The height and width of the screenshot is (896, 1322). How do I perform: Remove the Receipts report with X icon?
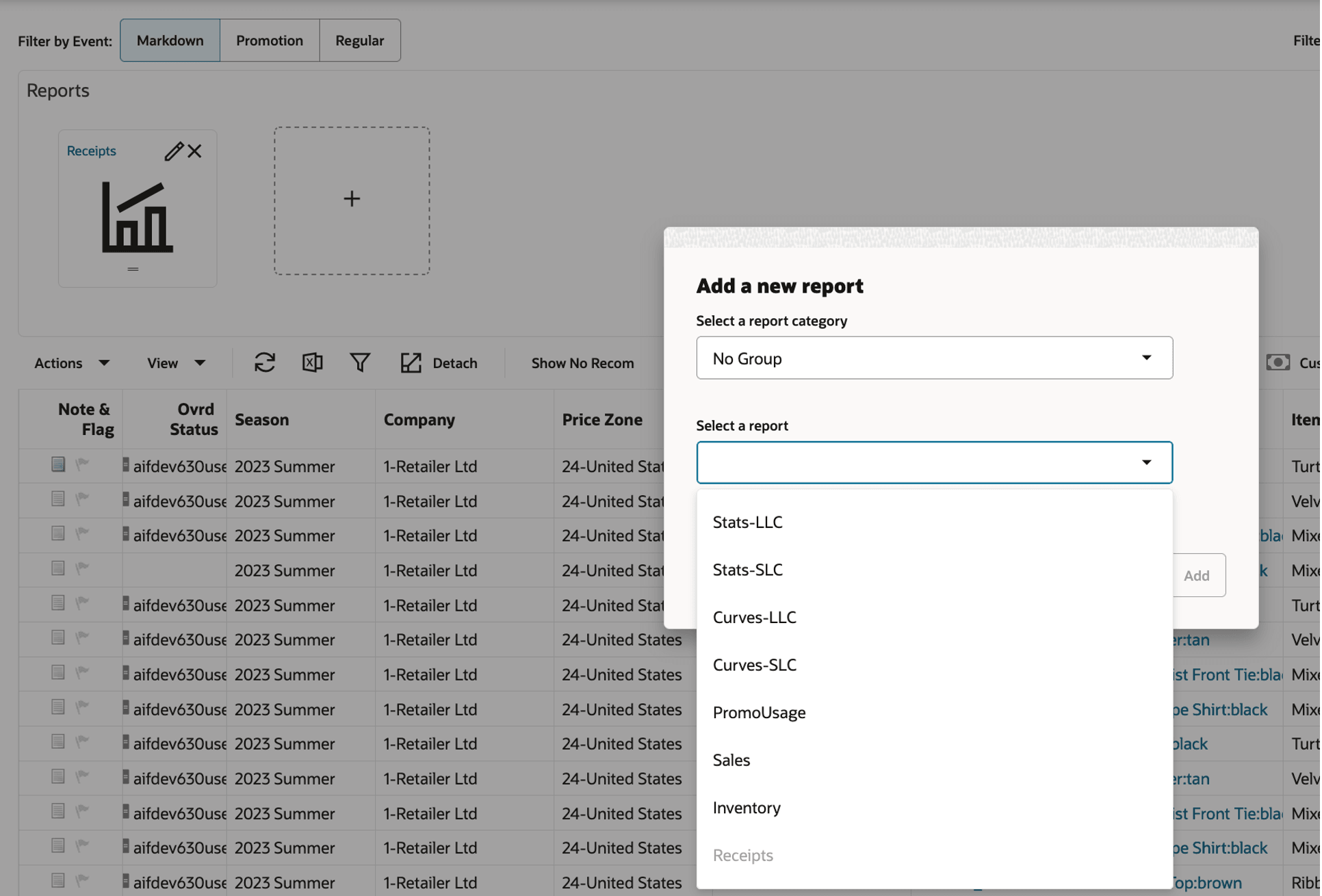[195, 151]
